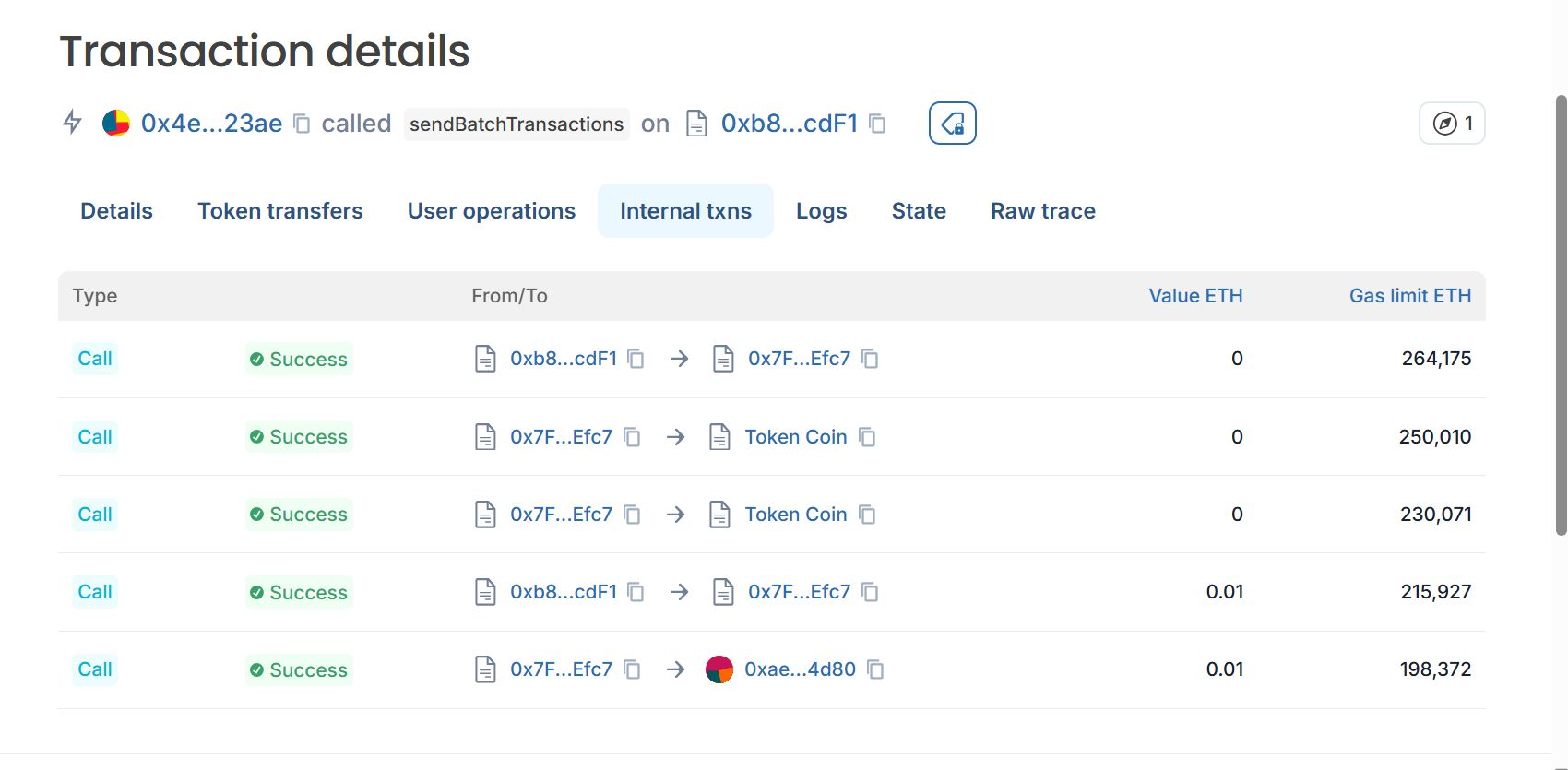
Task: Open sender address 0x4e...23ae link
Action: [211, 124]
